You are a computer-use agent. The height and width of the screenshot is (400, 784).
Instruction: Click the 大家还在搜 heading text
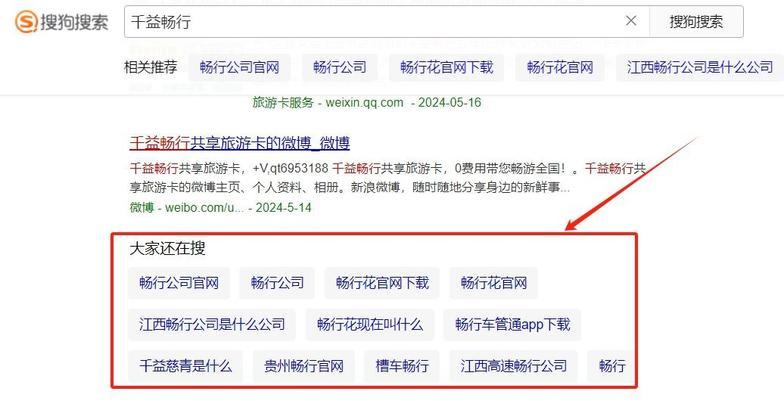point(168,248)
